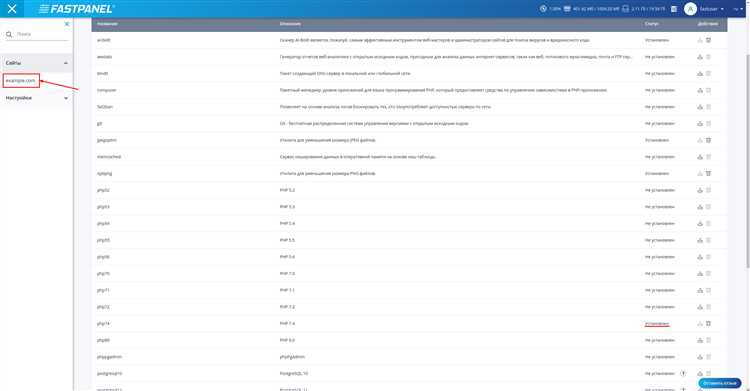Click the underlined status of php74

(657, 324)
